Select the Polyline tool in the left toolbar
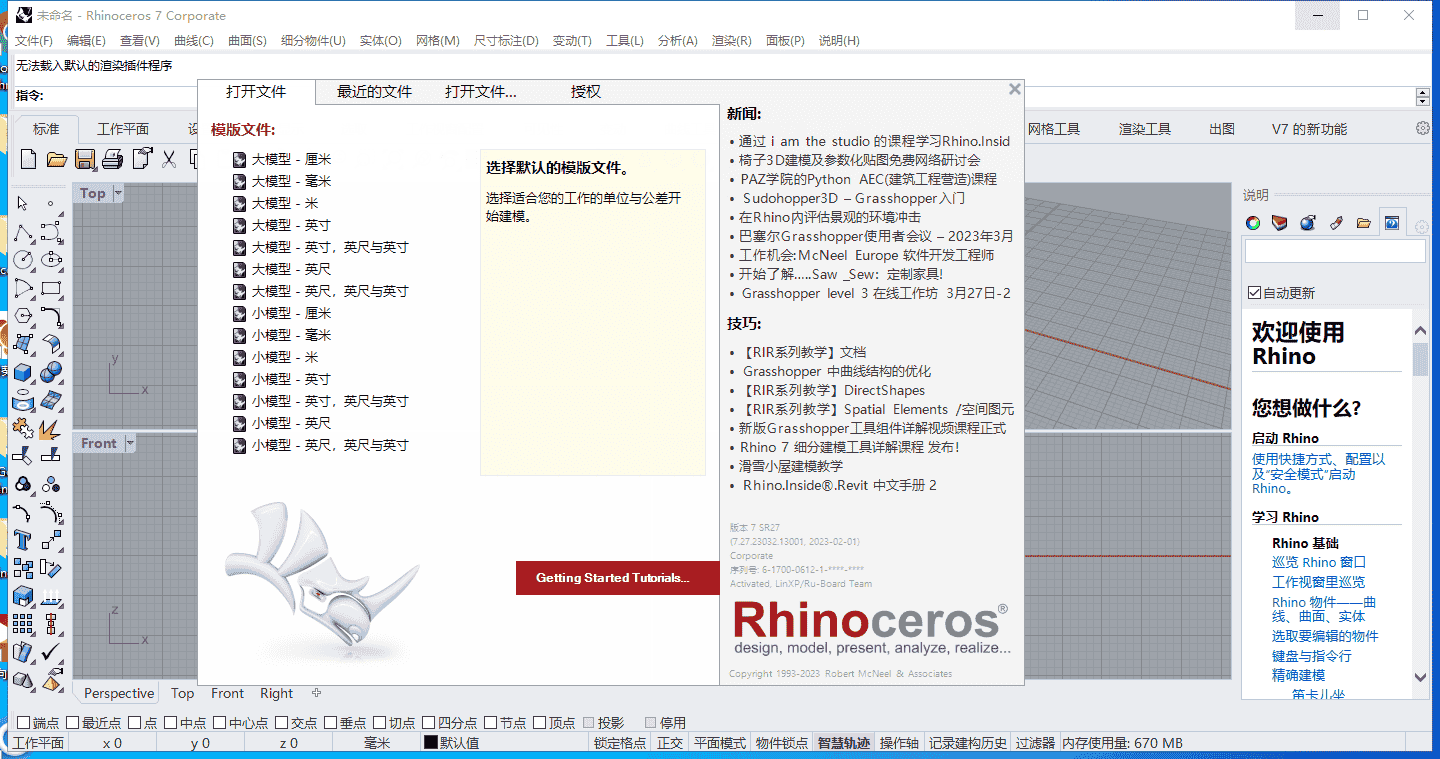 [x=22, y=232]
